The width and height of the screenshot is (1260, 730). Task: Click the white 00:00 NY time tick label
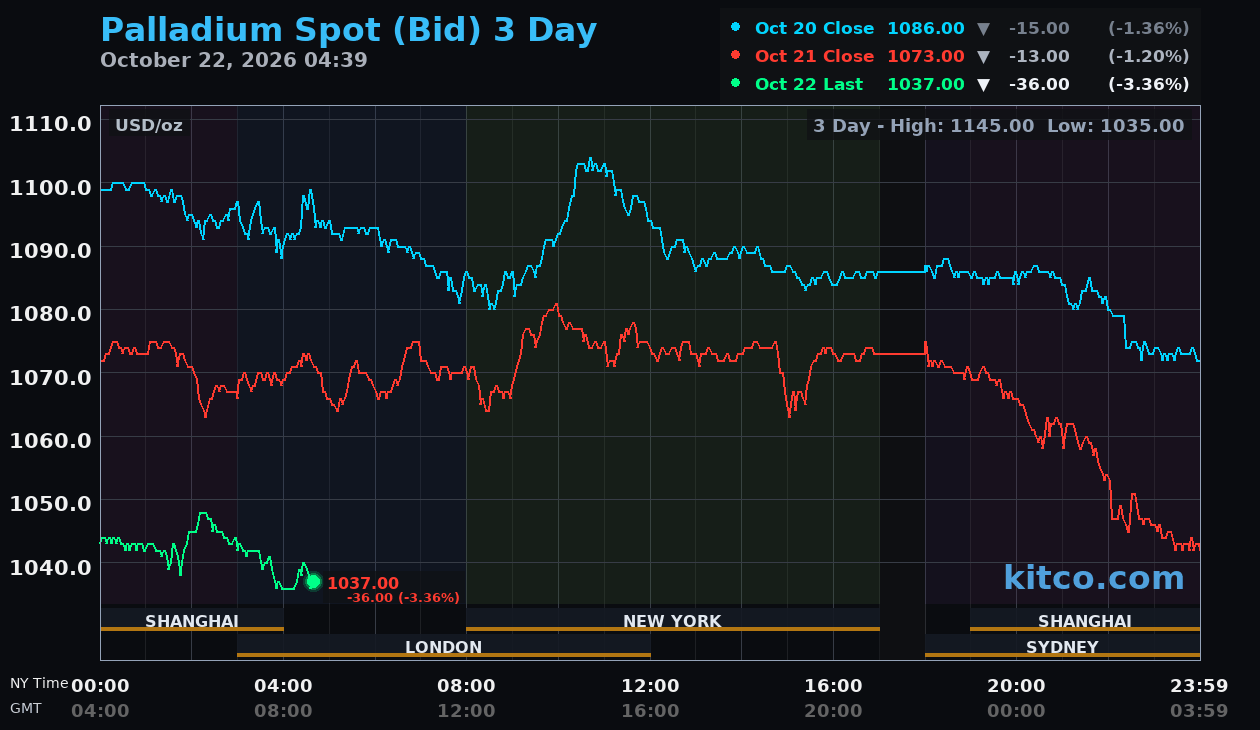(100, 686)
